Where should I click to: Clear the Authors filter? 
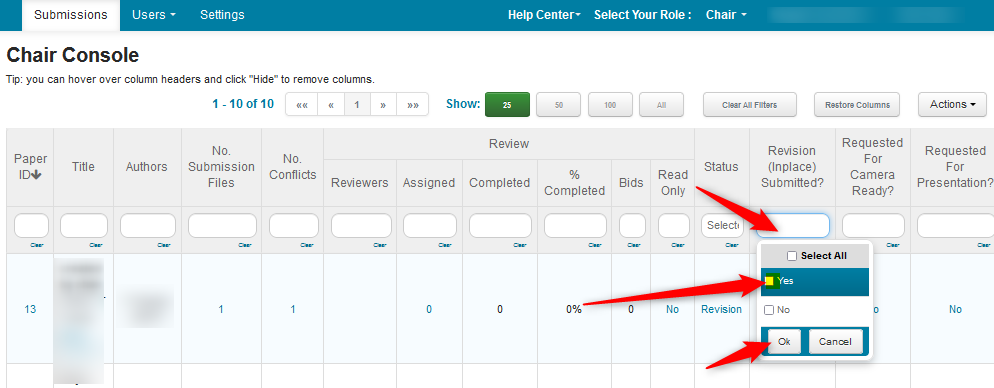click(x=165, y=245)
